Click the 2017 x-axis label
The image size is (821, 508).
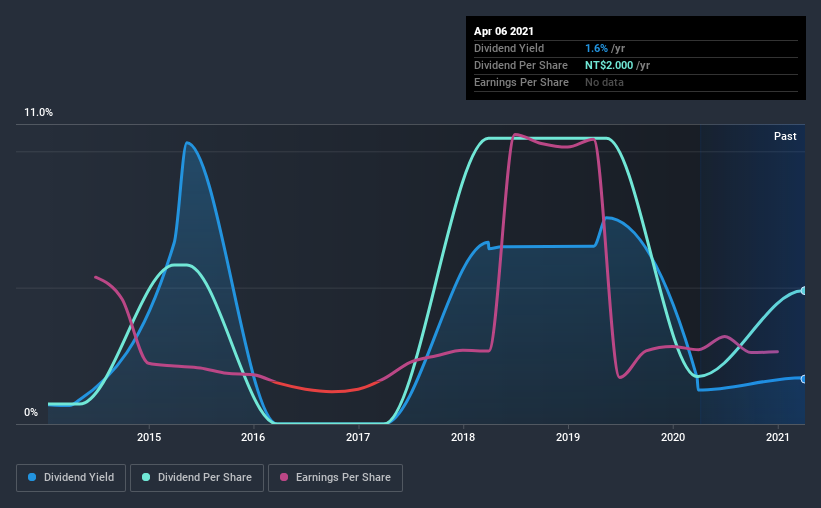[358, 437]
